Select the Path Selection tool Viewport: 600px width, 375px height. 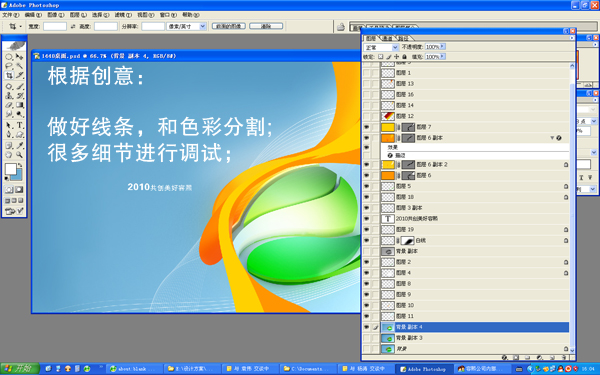[x=8, y=125]
